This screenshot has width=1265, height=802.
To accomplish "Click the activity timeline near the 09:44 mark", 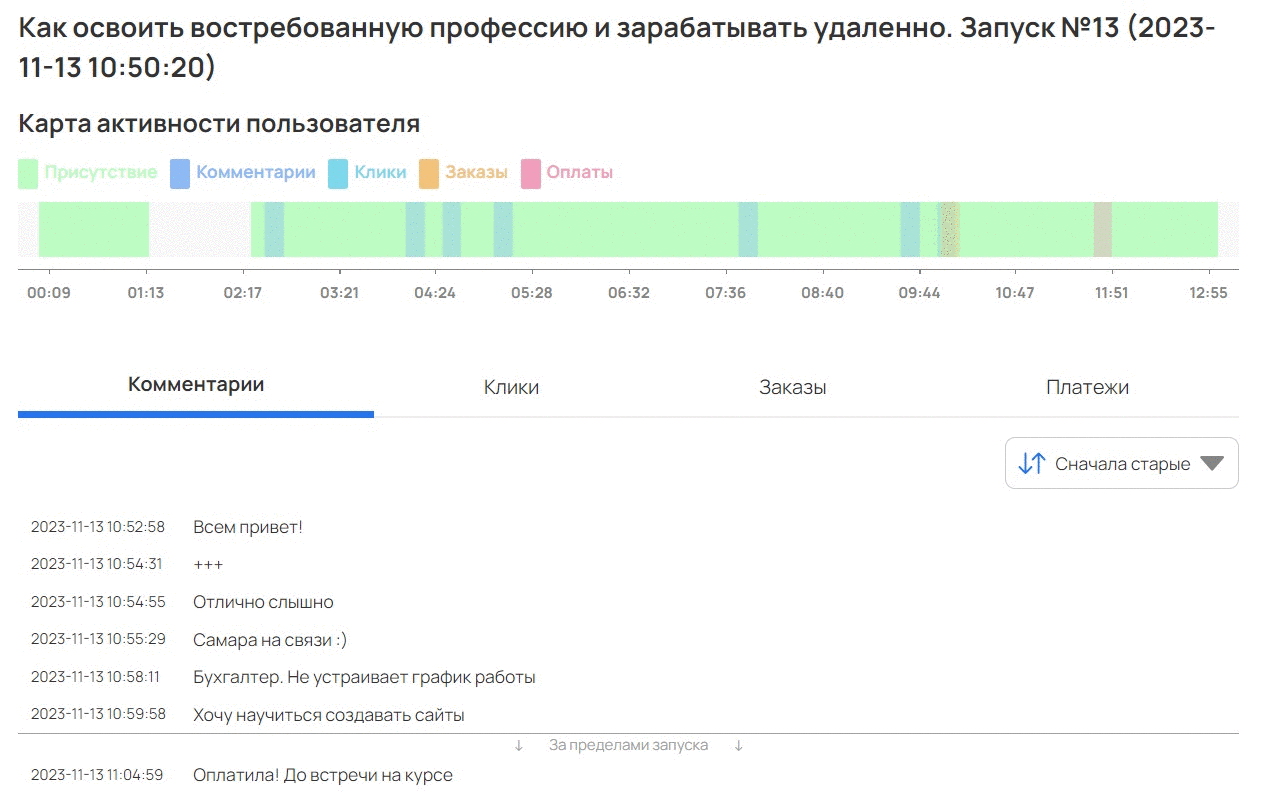I will [x=920, y=228].
